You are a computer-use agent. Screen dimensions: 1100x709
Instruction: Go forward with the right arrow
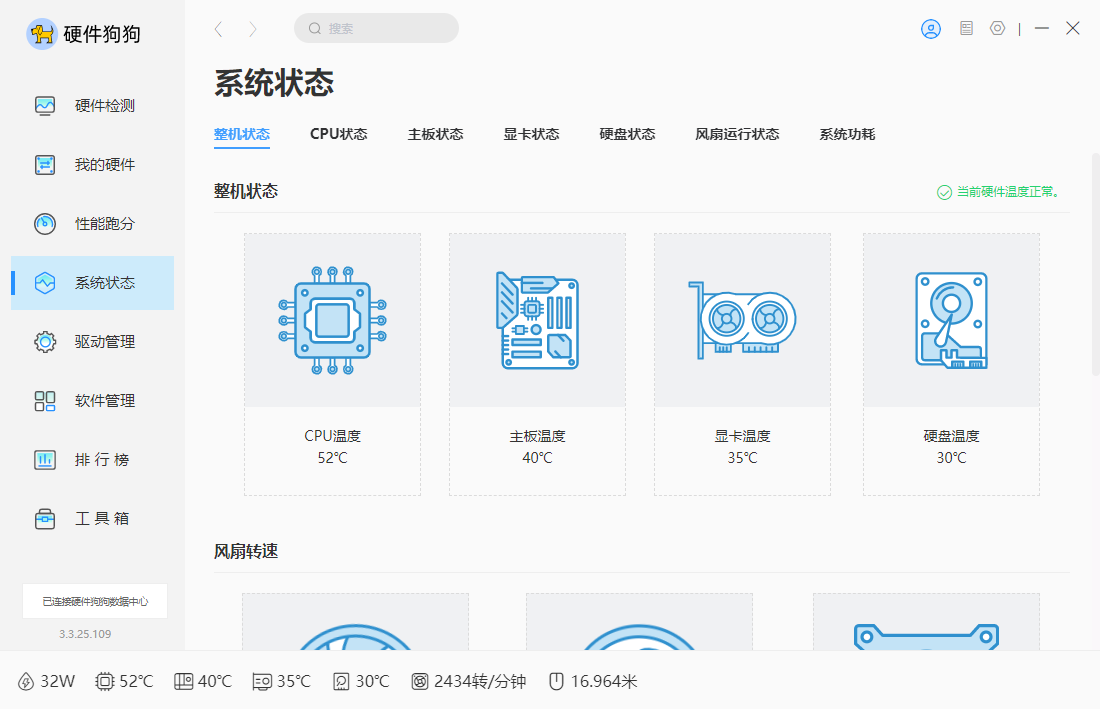(x=253, y=29)
